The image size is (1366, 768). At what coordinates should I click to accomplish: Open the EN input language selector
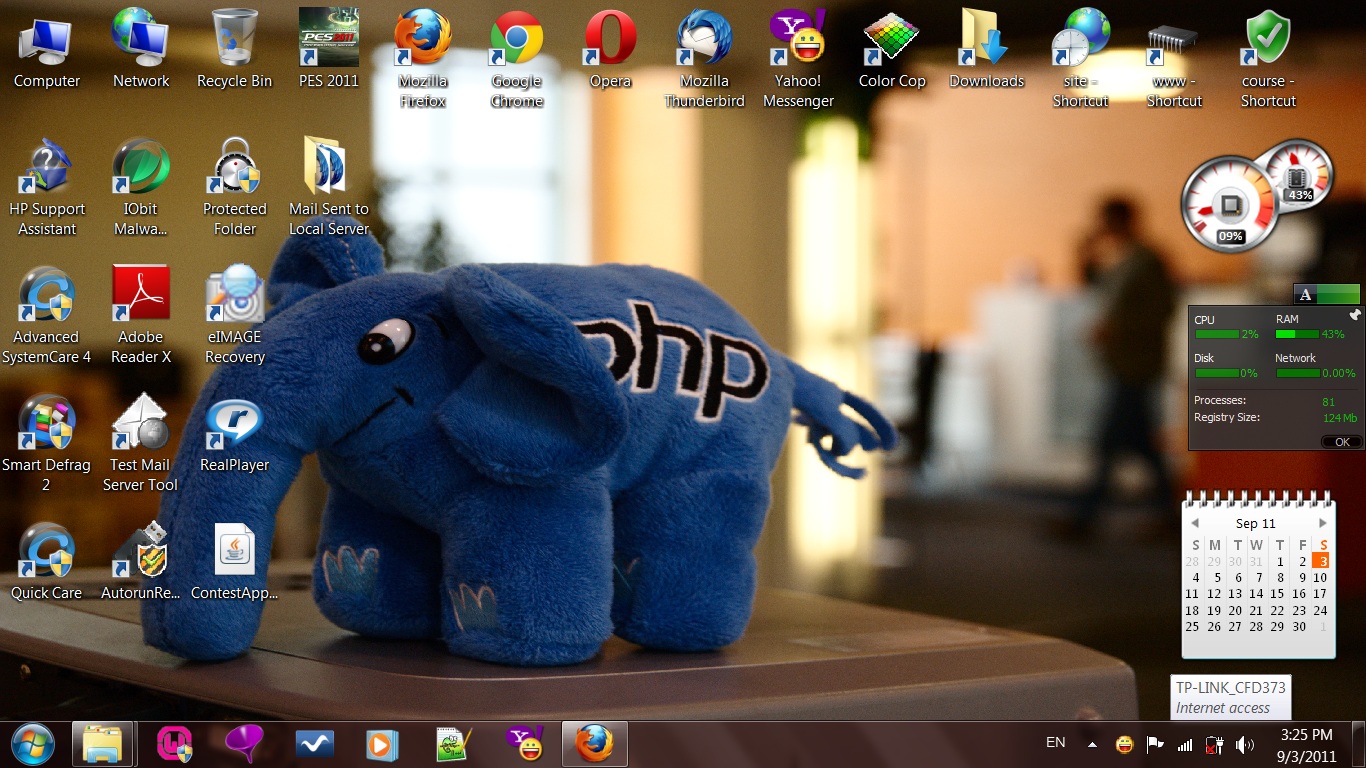tap(1055, 743)
